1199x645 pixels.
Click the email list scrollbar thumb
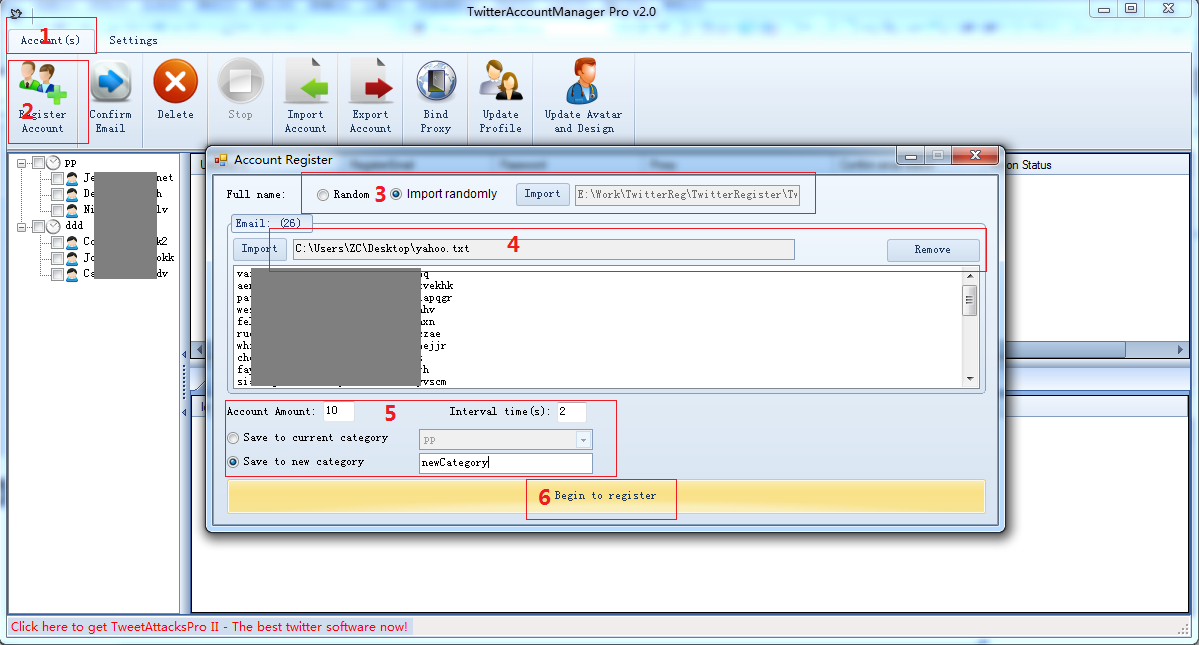(x=970, y=300)
